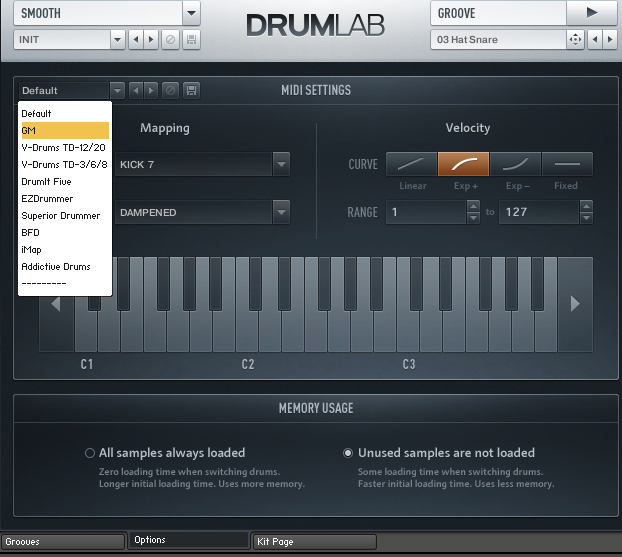Increase the maximum velocity range value
This screenshot has height=557, width=622.
(x=586, y=206)
